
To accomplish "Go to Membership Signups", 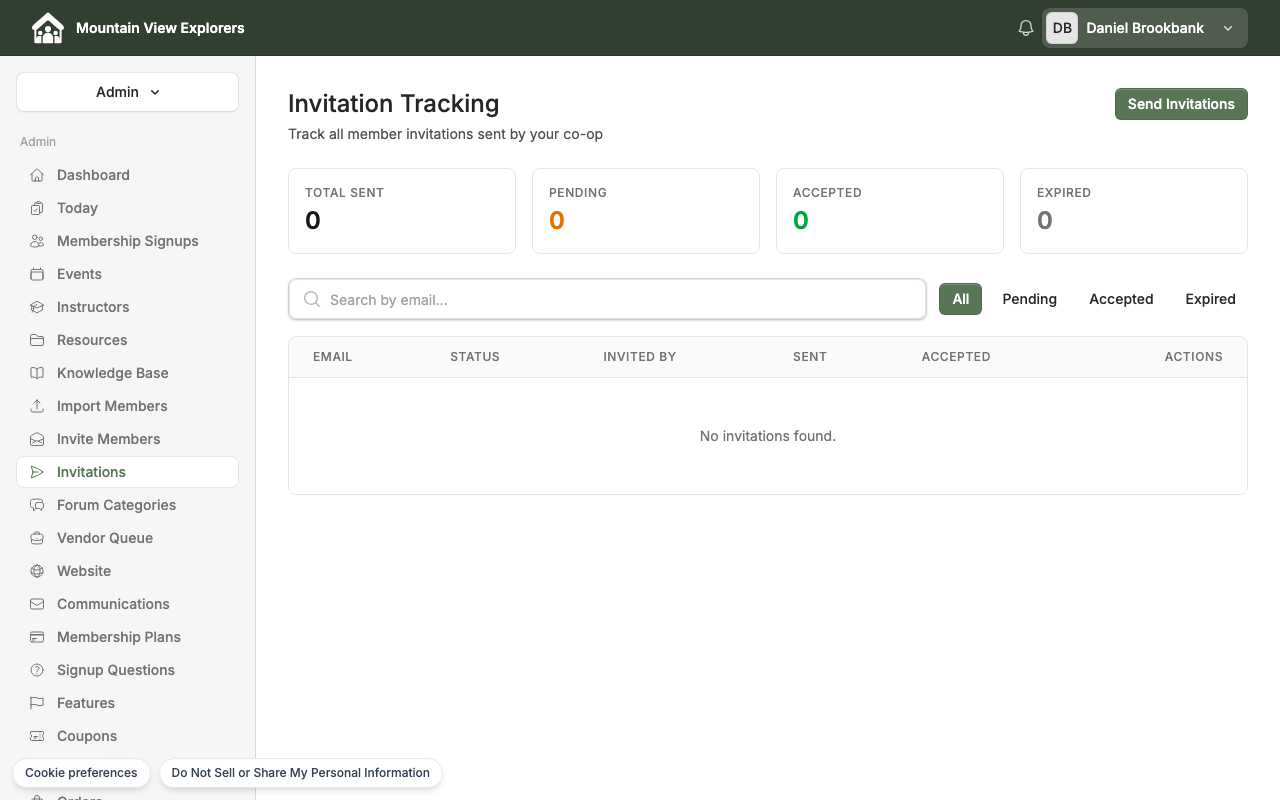I will click(127, 241).
